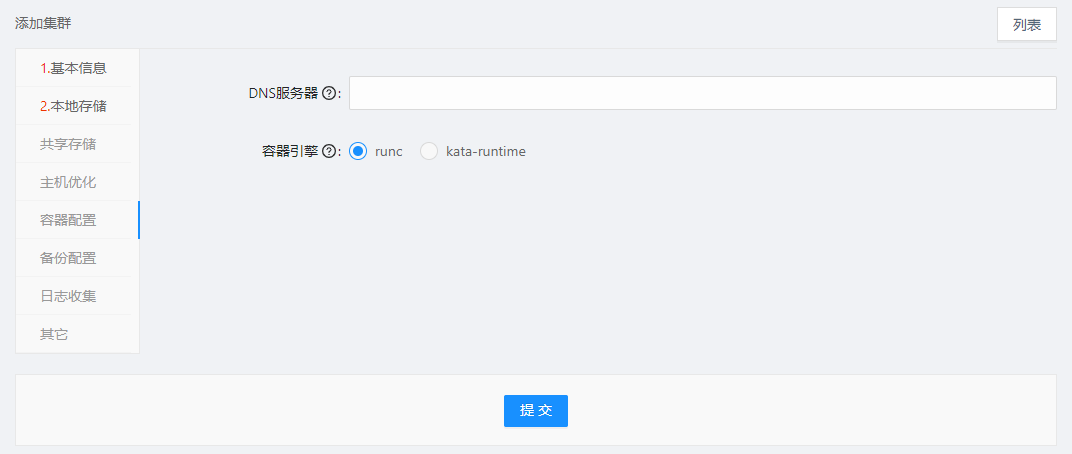
Task: Click the help icon beside DNS服务器
Action: tap(328, 94)
